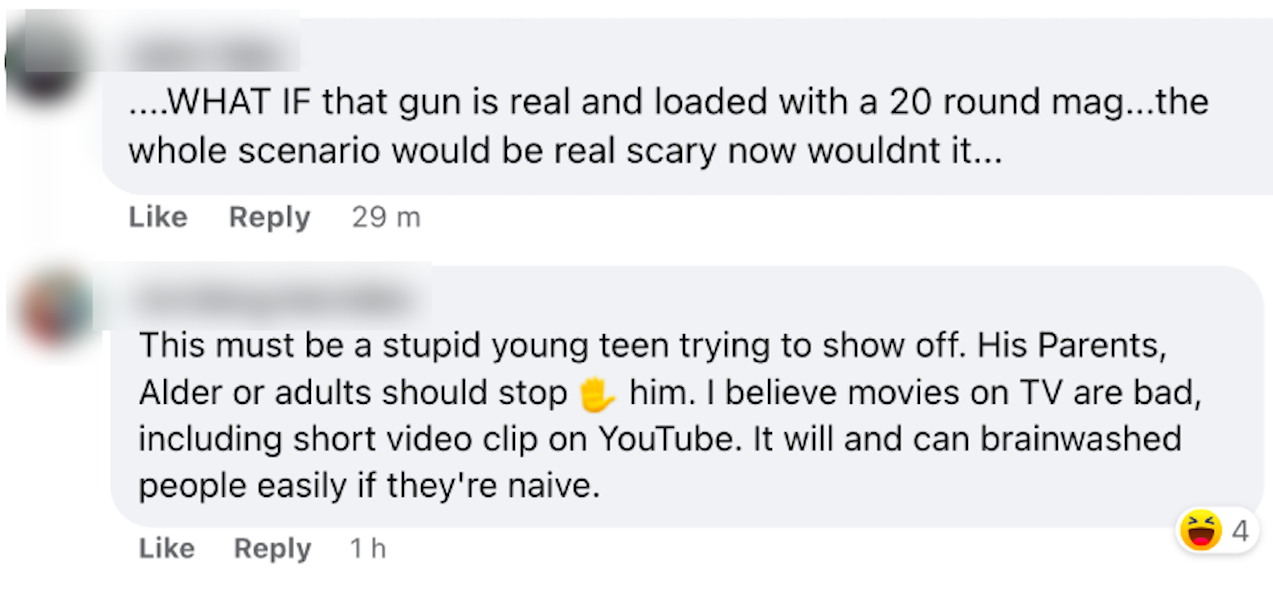
Task: Open the 1 h timestamp link
Action: pyautogui.click(x=367, y=548)
